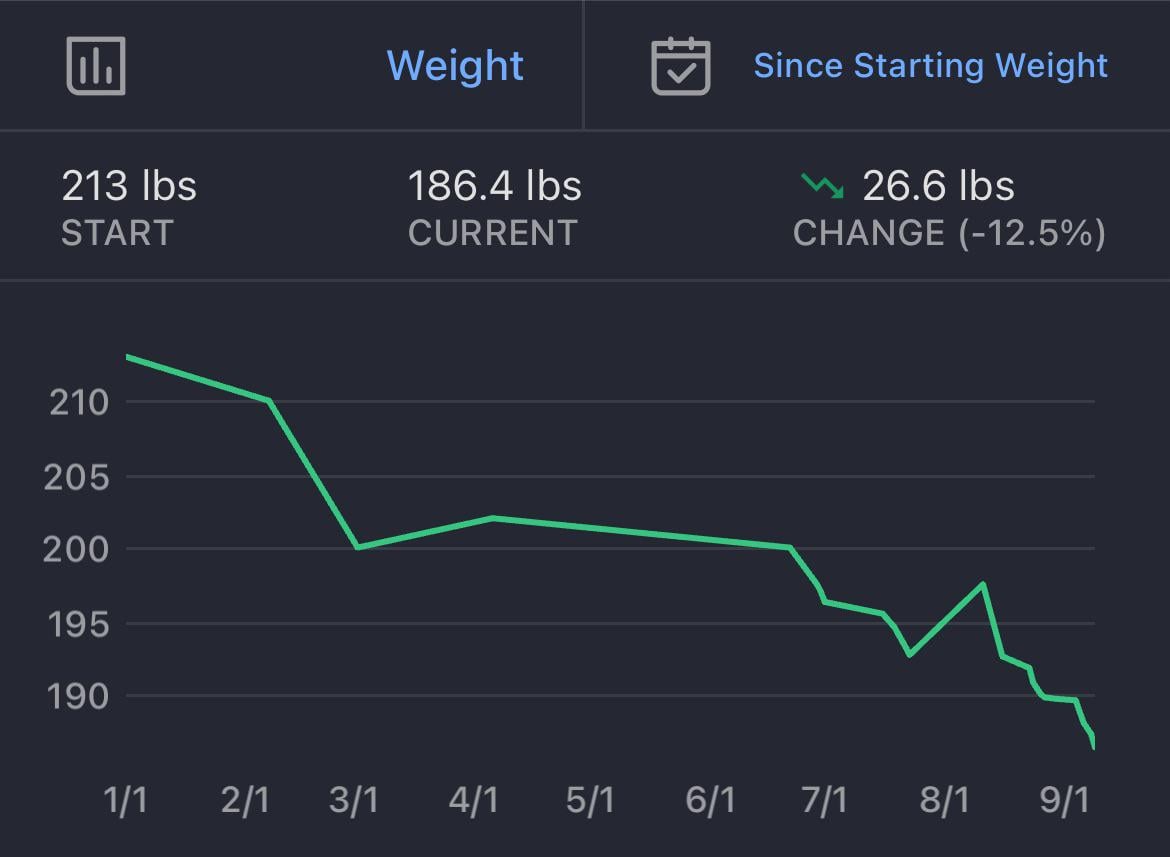The width and height of the screenshot is (1170, 857).
Task: Click the calendar checkmark icon
Action: coord(680,66)
